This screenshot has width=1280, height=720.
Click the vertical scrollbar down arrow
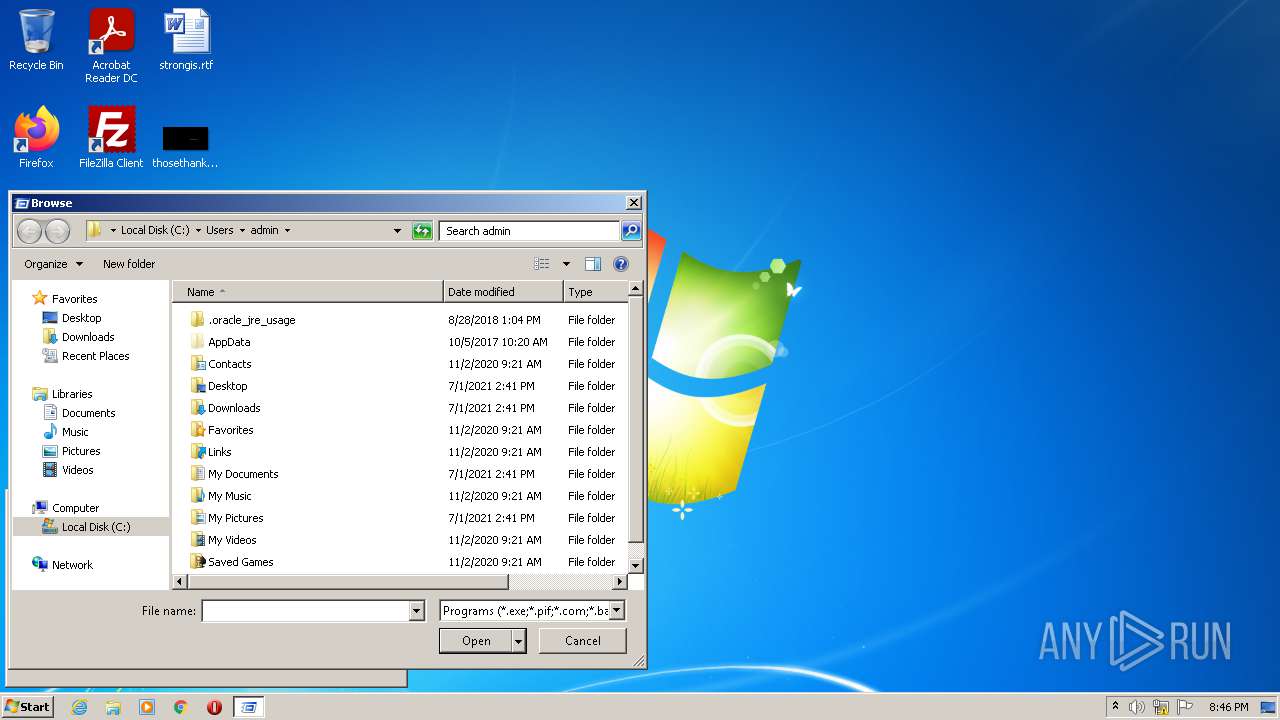click(636, 566)
